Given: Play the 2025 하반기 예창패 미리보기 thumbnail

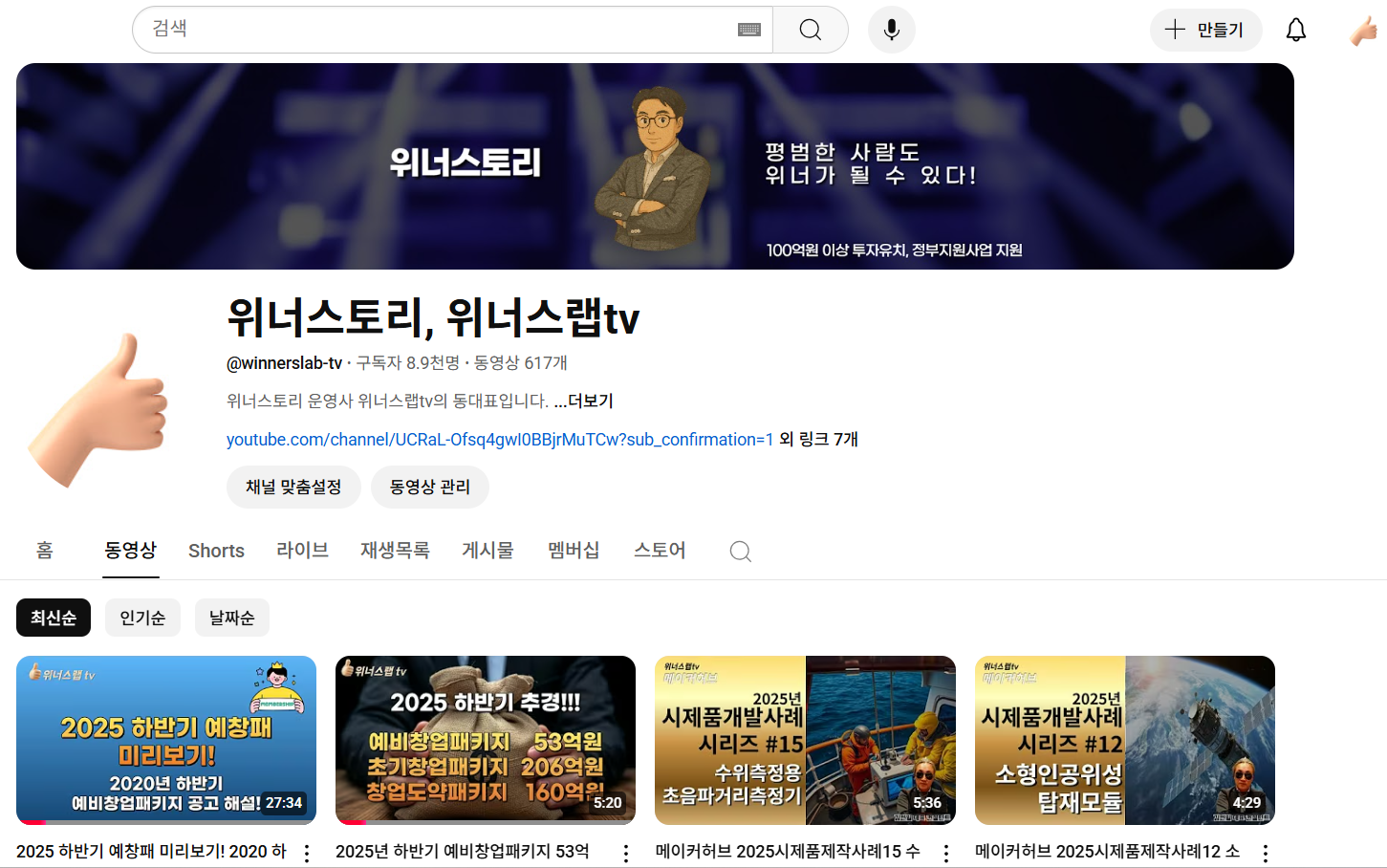Looking at the screenshot, I should click(x=166, y=740).
